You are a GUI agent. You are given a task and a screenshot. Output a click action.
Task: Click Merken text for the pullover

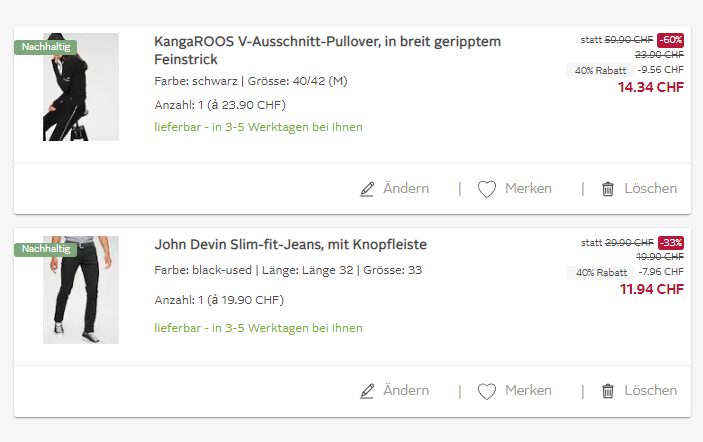(528, 189)
